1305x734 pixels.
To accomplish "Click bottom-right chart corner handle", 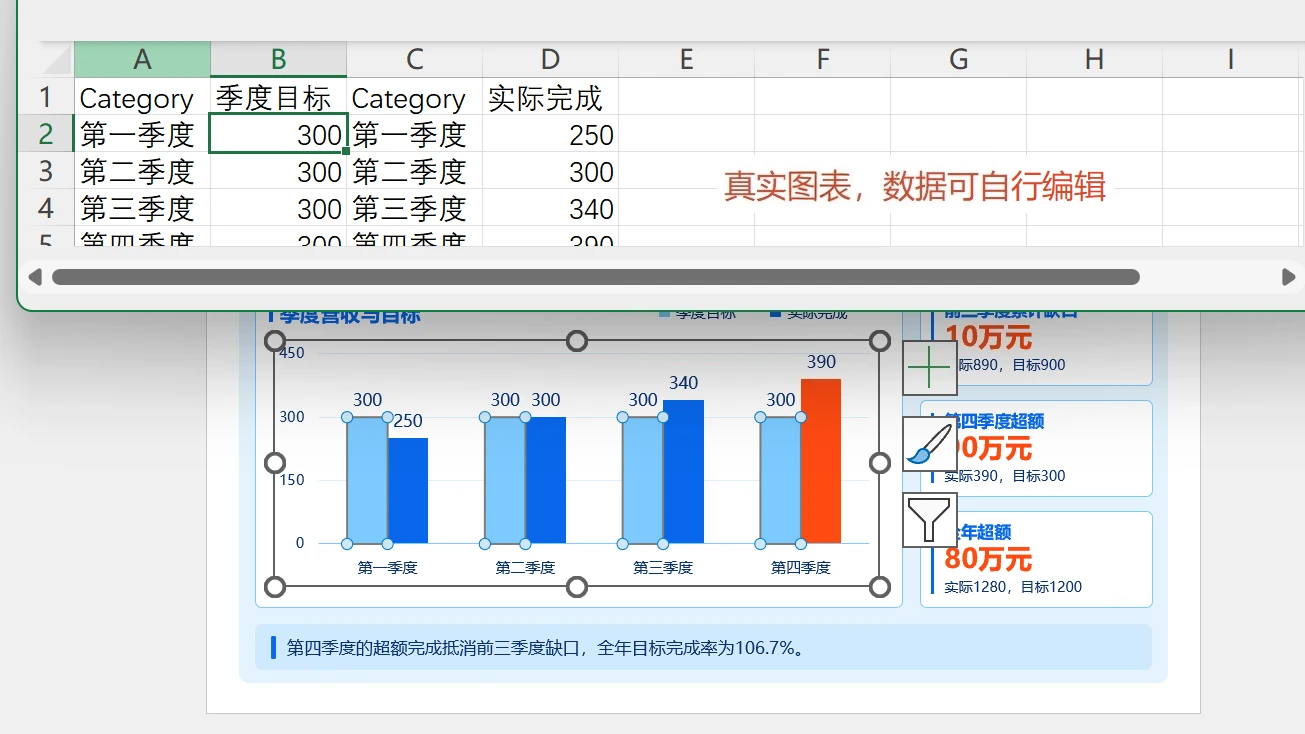I will 880,587.
